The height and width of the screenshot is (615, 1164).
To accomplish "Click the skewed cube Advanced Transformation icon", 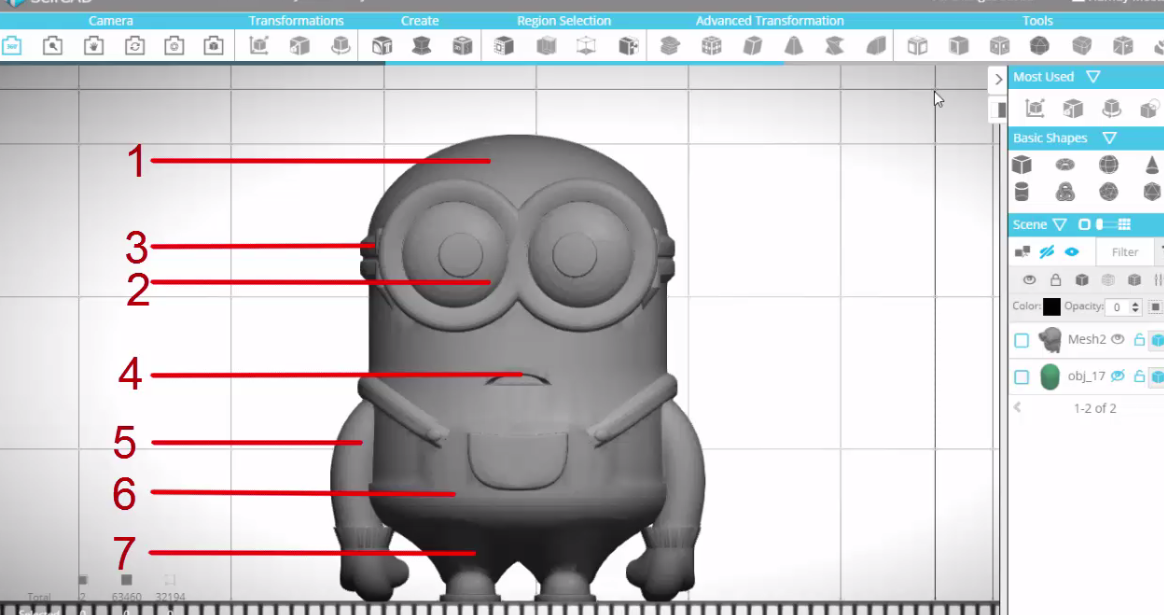I will tap(753, 46).
